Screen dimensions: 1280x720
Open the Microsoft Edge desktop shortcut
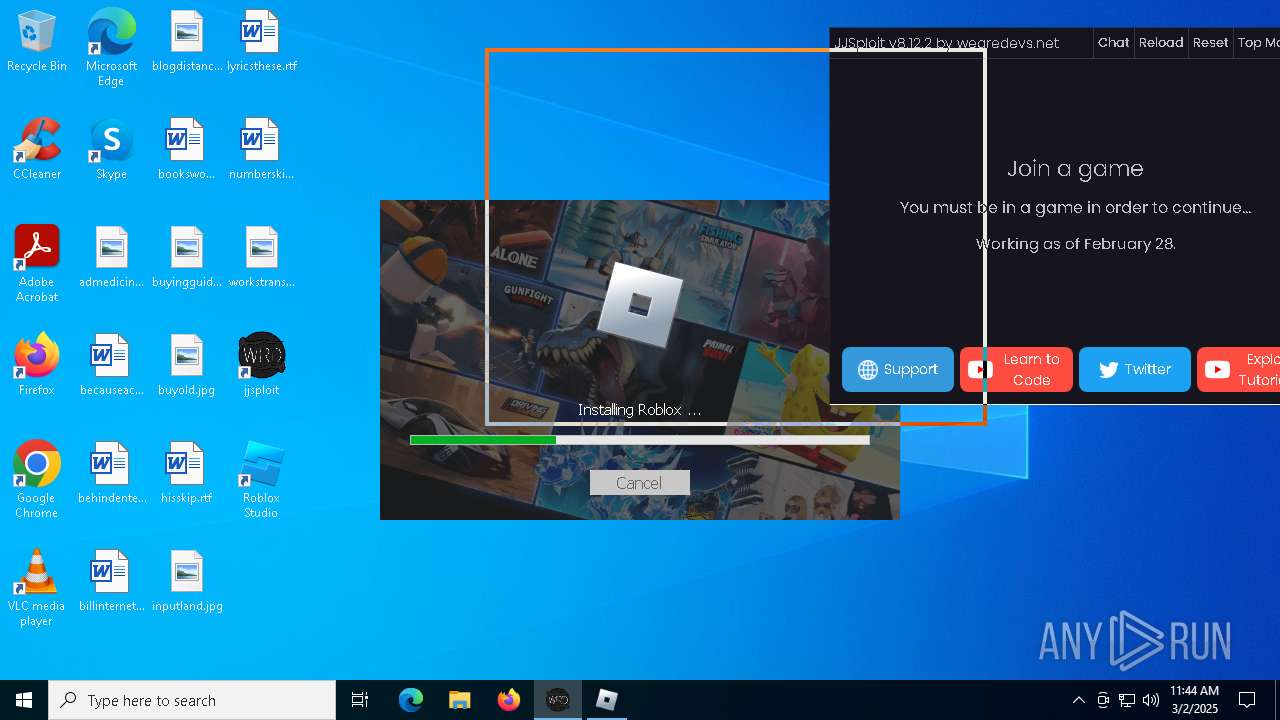pyautogui.click(x=111, y=47)
